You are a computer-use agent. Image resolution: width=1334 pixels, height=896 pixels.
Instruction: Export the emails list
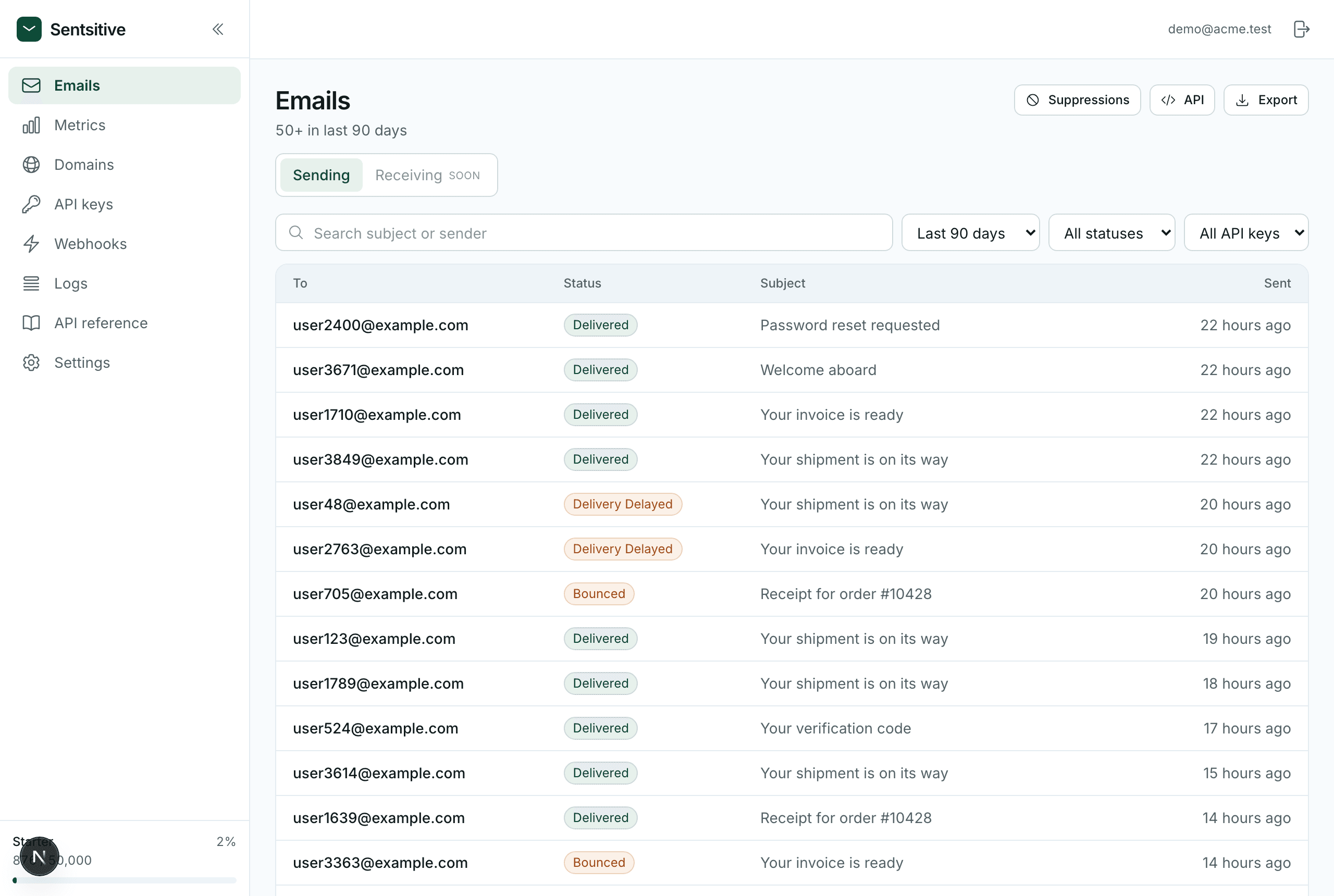coord(1265,100)
